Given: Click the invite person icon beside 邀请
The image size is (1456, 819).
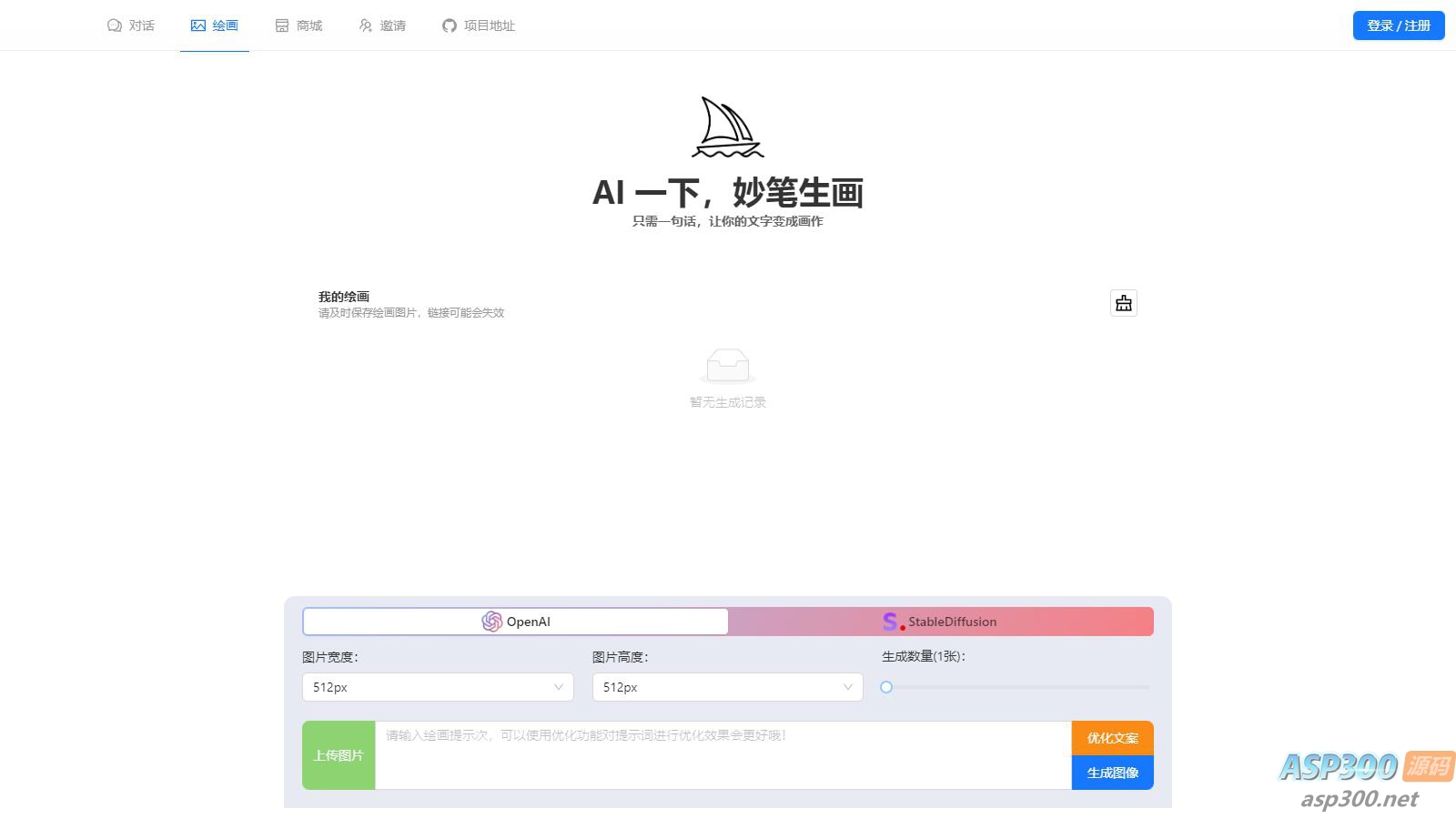Looking at the screenshot, I should (365, 25).
